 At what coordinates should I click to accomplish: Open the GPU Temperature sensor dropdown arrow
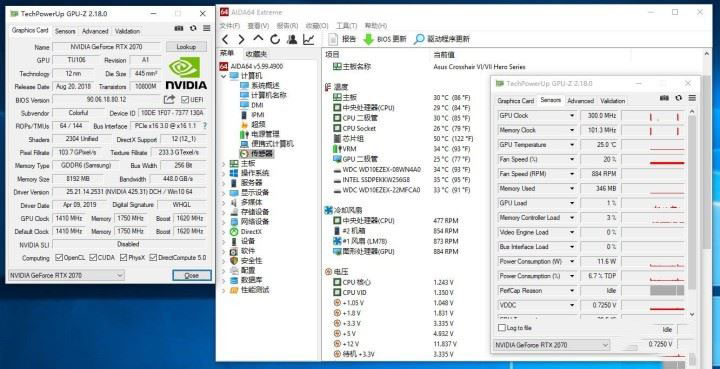tap(572, 145)
